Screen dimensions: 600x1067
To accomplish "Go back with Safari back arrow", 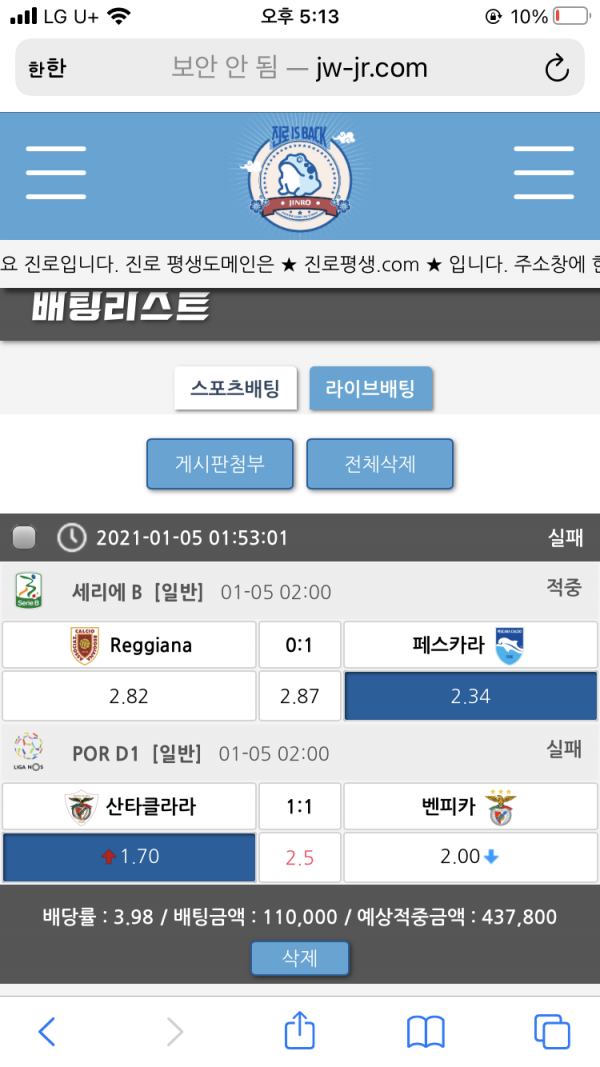I will pos(47,1031).
